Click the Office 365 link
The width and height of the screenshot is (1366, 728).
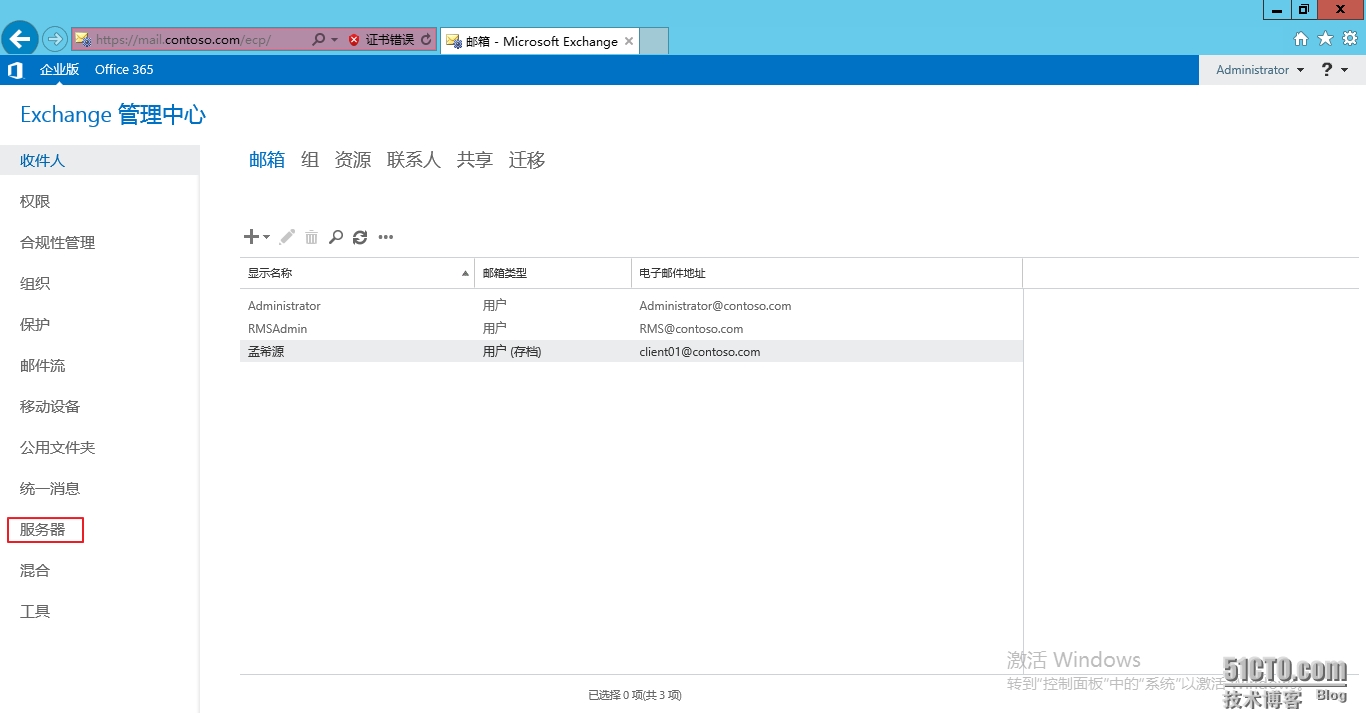124,69
